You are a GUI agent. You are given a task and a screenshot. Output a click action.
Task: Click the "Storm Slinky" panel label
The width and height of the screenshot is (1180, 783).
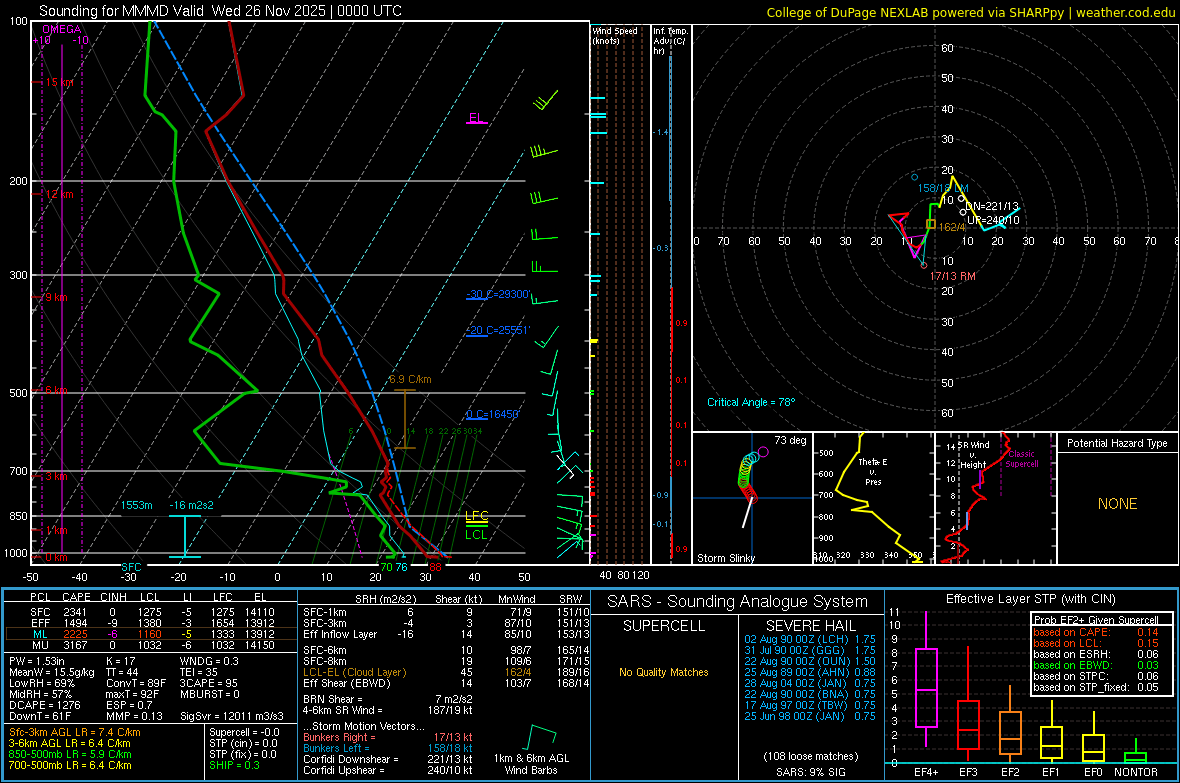[725, 558]
